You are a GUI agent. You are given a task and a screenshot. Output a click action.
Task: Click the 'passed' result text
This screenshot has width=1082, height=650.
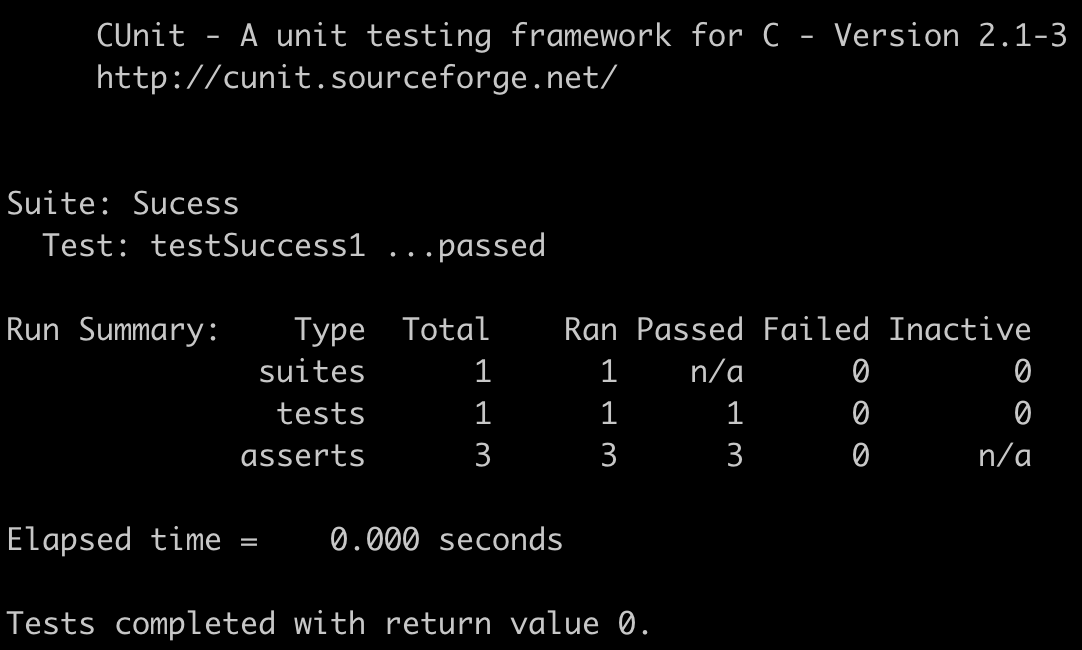coord(492,247)
